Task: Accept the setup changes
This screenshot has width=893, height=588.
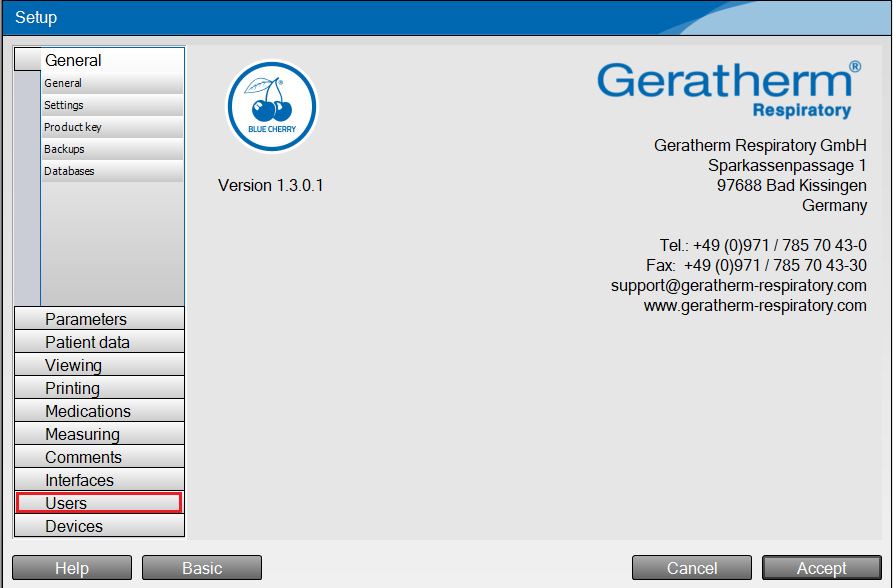Action: 821,568
